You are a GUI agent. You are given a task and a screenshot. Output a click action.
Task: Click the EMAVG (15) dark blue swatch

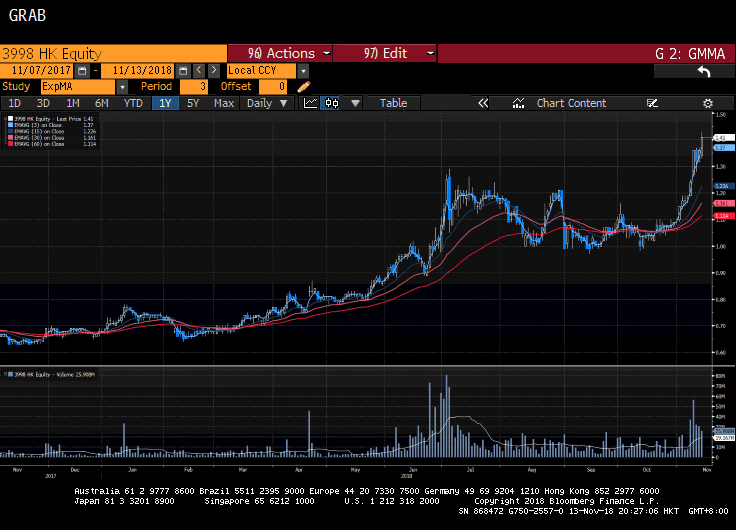[10, 131]
